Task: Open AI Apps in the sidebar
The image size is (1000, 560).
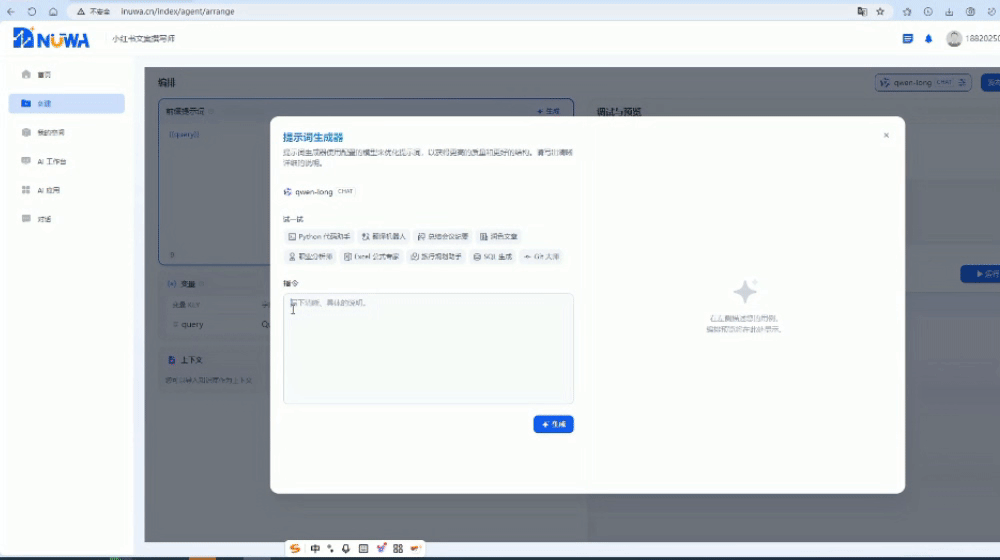Action: [66, 190]
